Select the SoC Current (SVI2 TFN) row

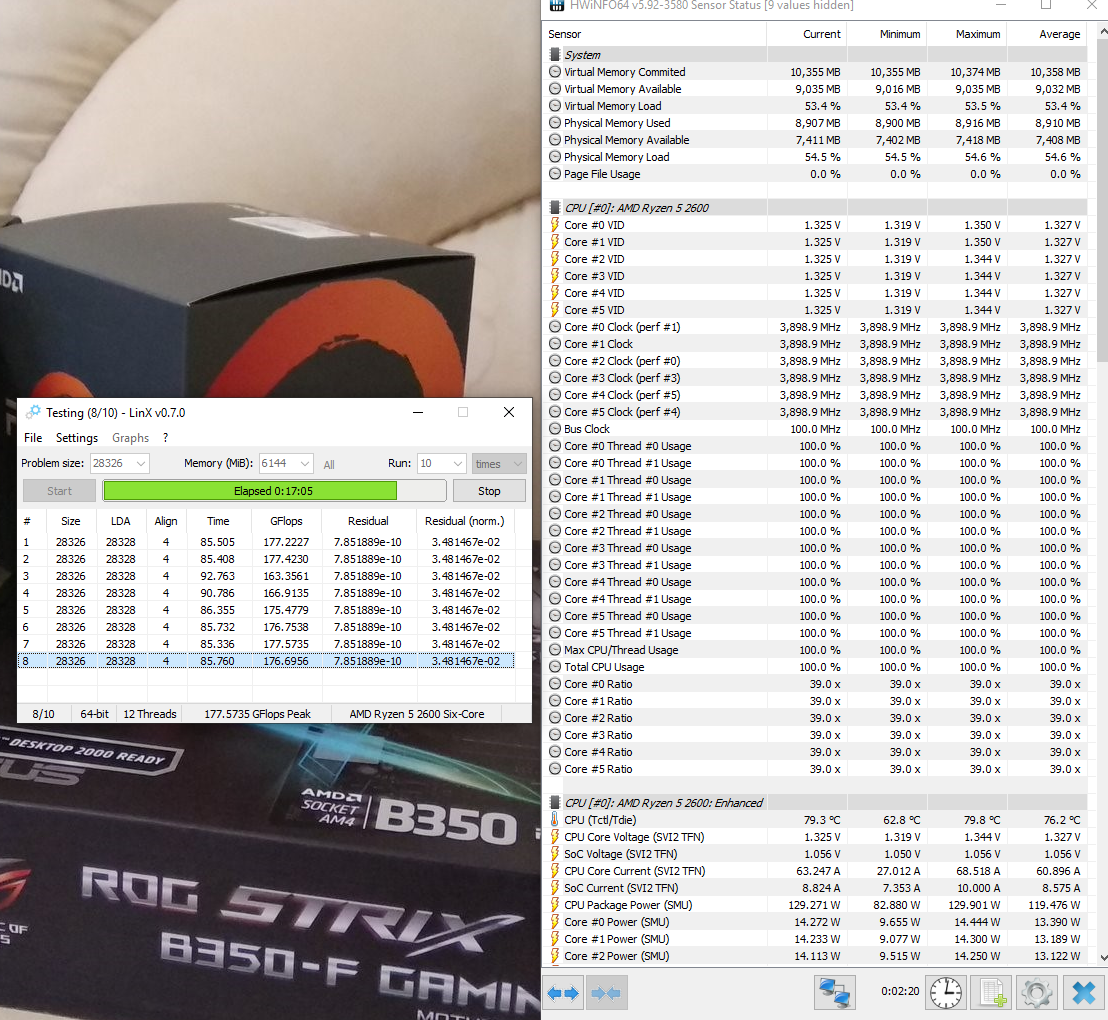pyautogui.click(x=815, y=888)
